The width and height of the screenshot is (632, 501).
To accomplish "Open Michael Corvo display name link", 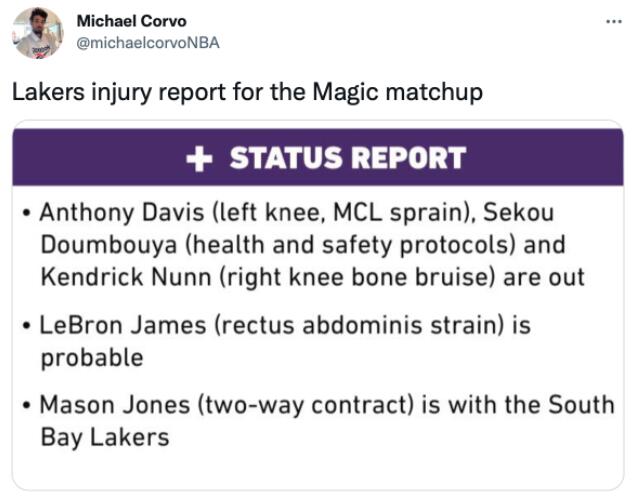I will (131, 21).
